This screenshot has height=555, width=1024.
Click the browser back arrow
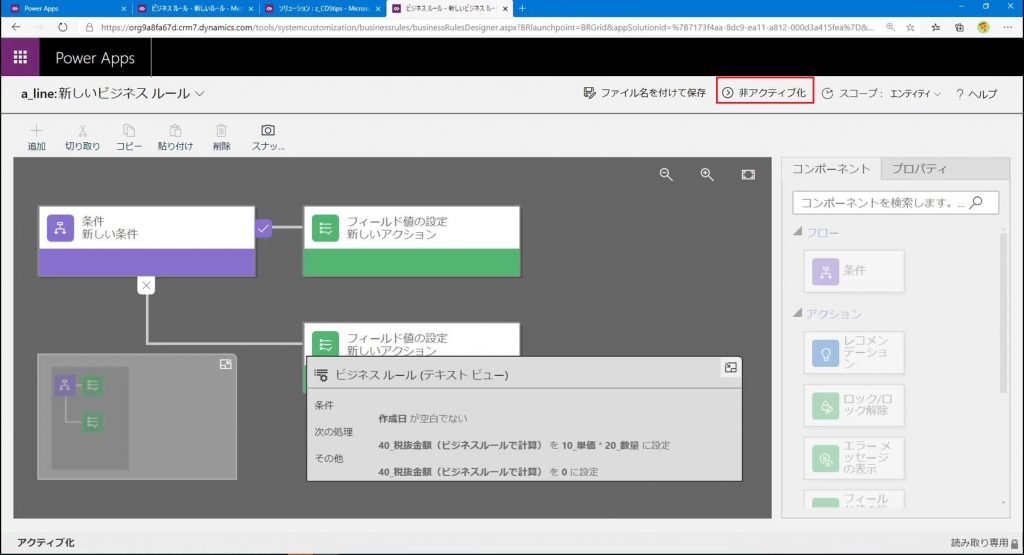pos(16,27)
